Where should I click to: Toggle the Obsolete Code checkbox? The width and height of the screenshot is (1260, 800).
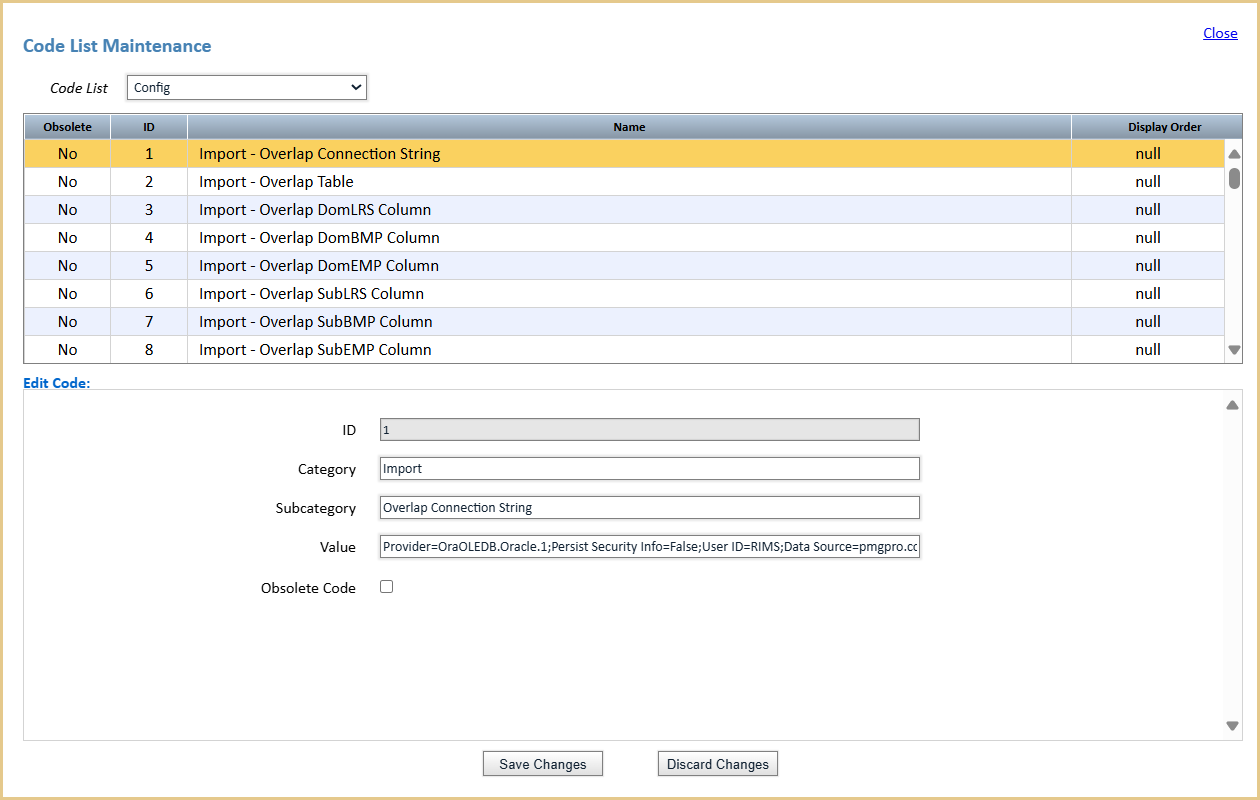point(387,587)
